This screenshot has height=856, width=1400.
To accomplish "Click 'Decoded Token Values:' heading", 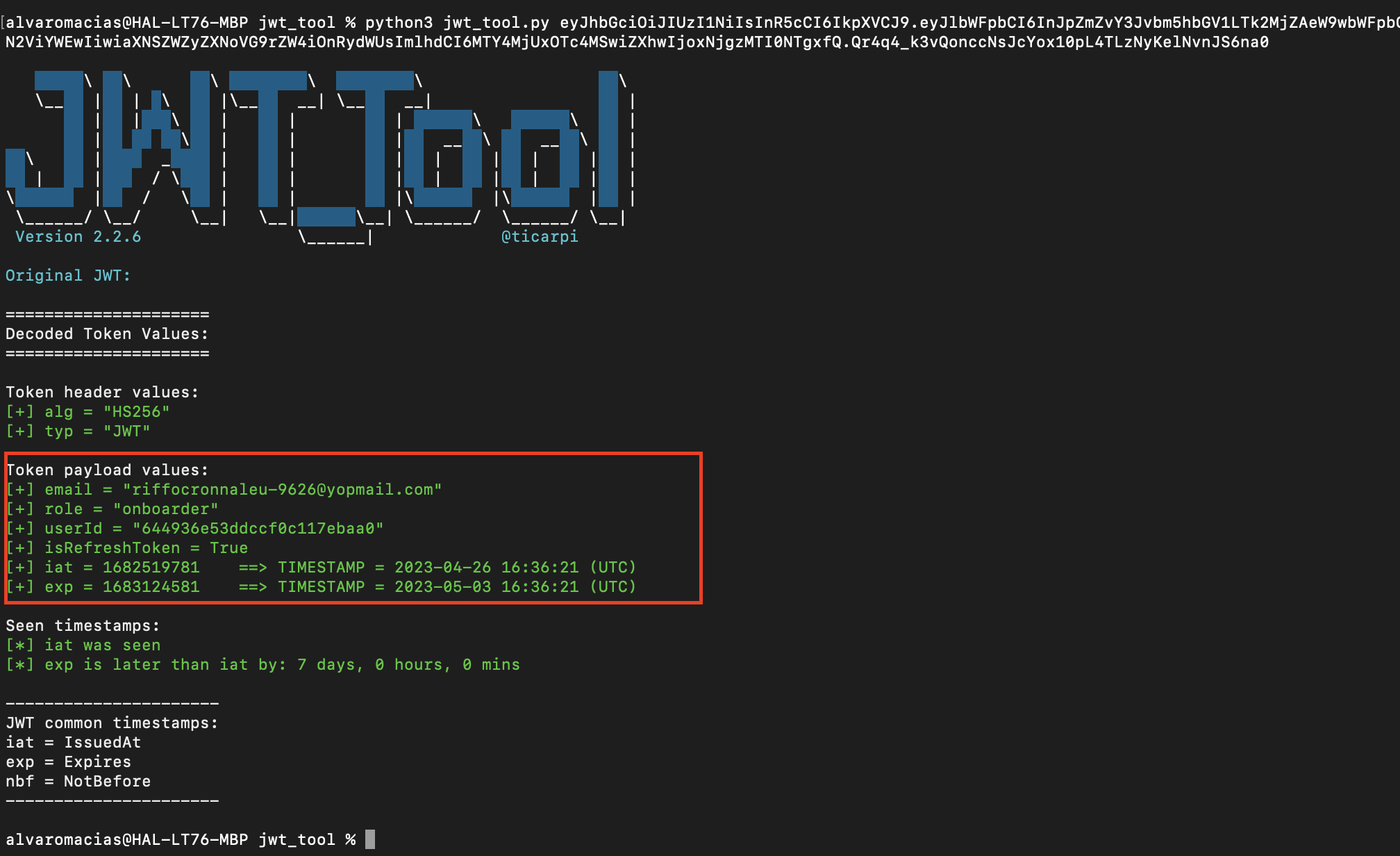I will pos(107,334).
